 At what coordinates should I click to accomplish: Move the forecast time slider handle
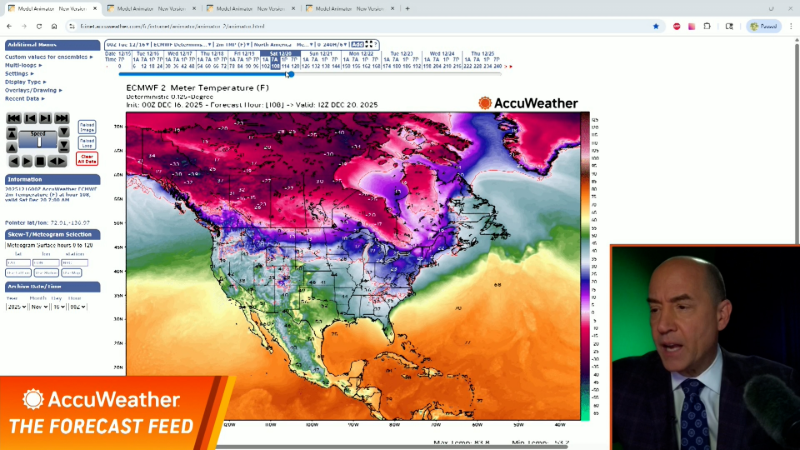click(x=289, y=74)
